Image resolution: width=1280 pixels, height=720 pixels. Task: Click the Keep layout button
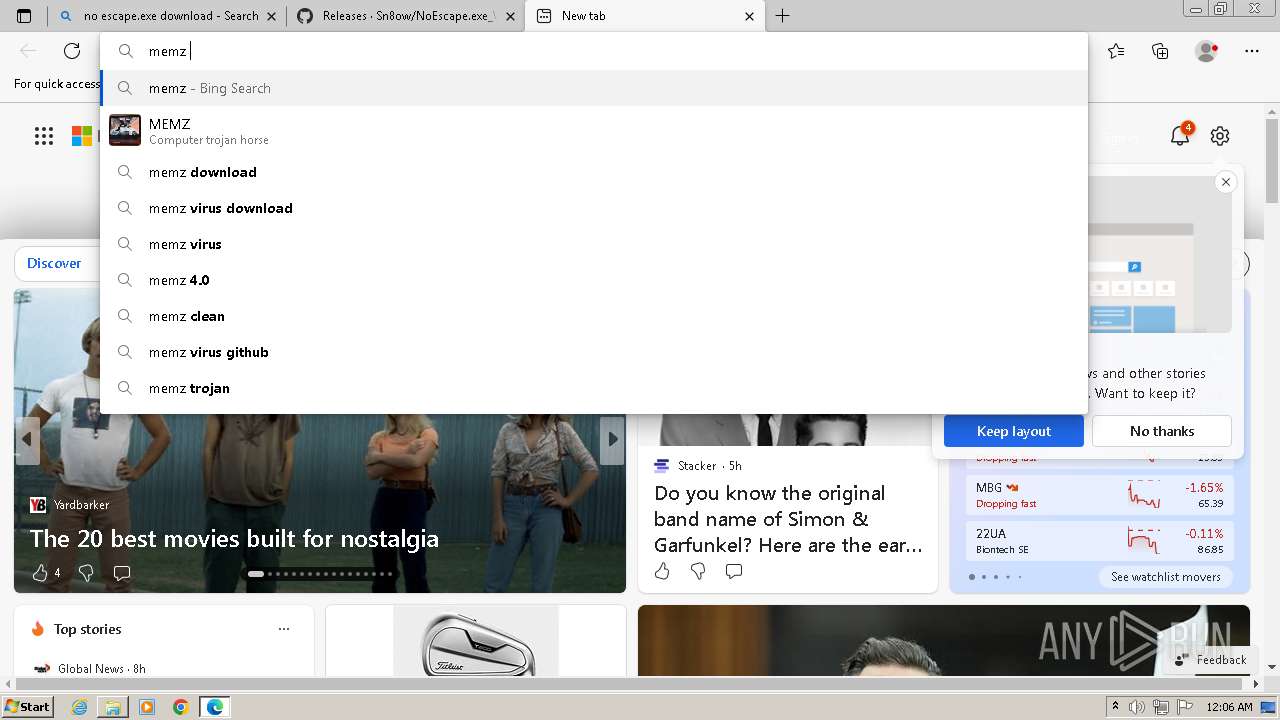tap(1014, 431)
